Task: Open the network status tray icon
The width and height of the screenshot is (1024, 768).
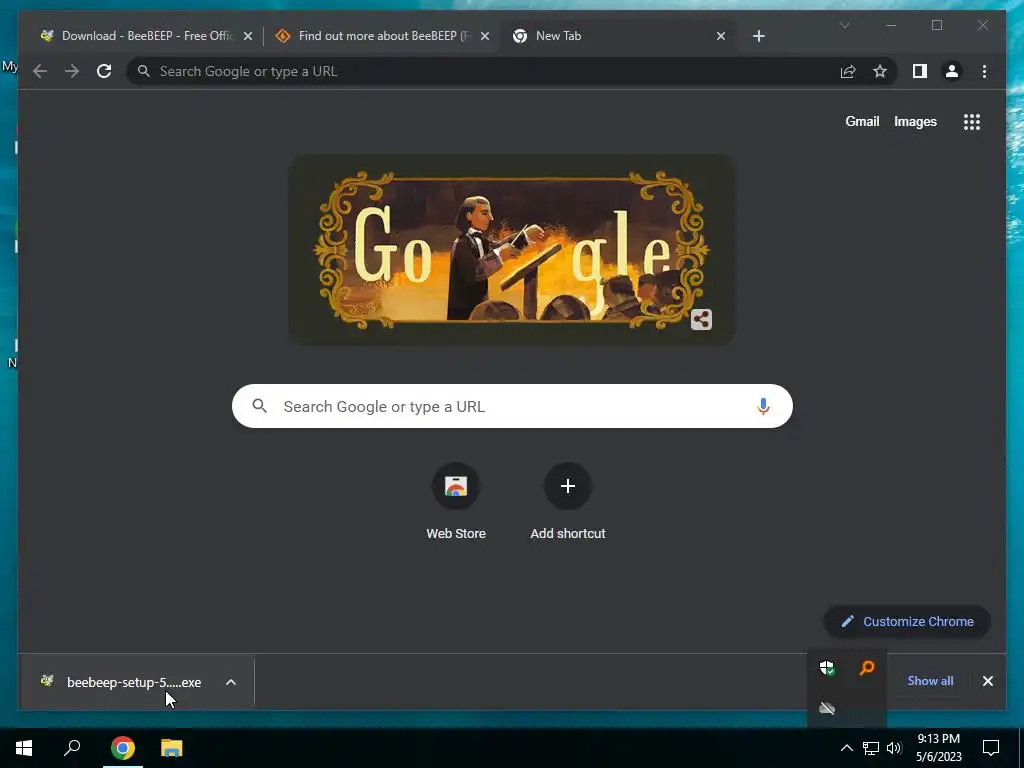Action: 871,748
